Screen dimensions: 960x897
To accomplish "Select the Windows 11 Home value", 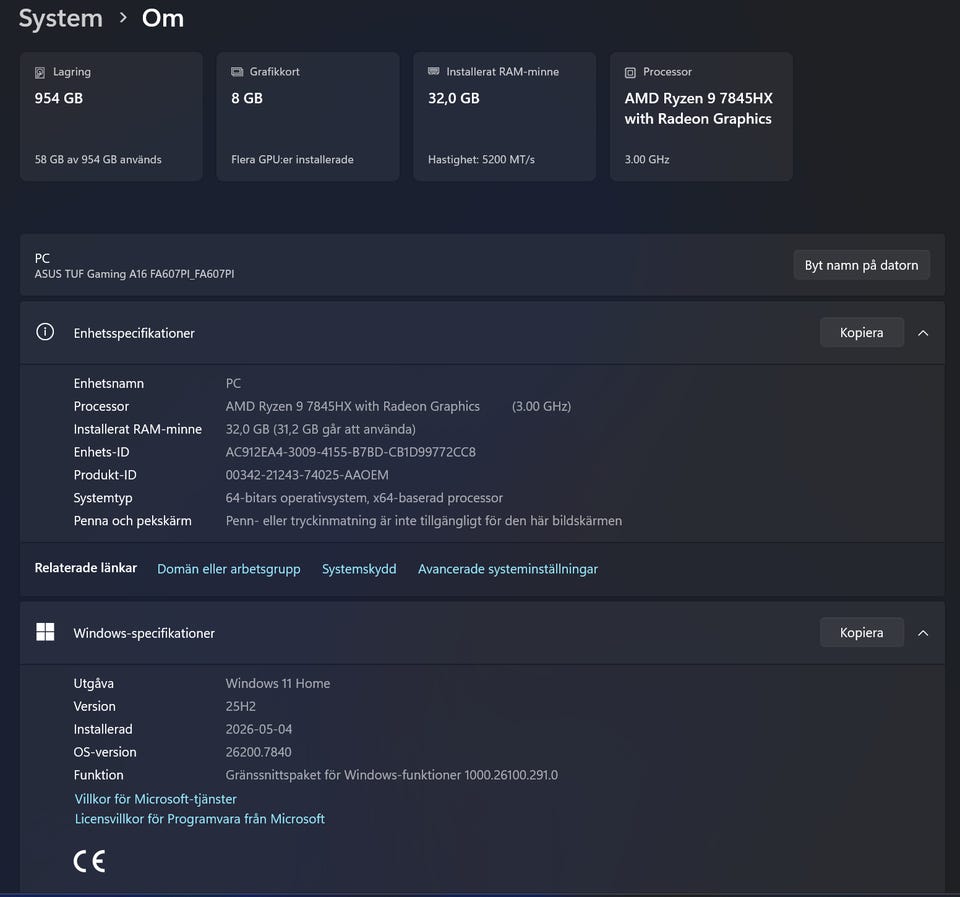I will point(277,683).
